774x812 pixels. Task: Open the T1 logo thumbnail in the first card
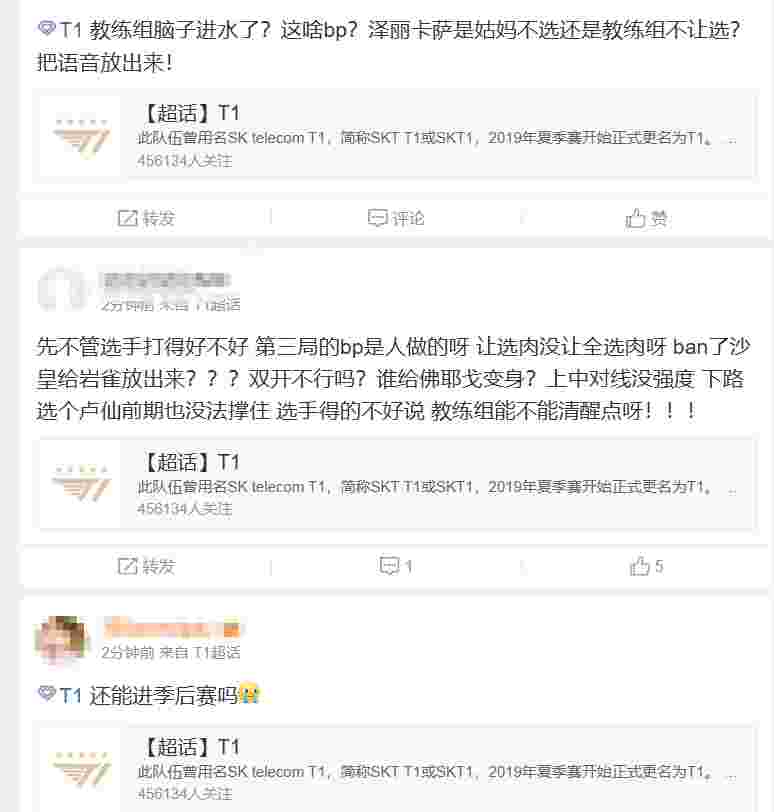point(81,137)
